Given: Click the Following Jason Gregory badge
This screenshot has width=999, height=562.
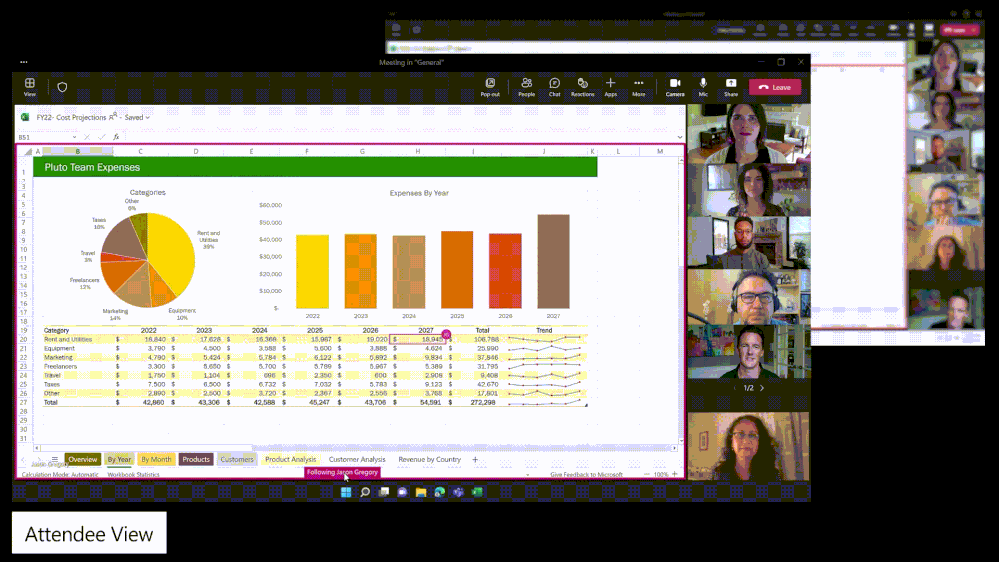Looking at the screenshot, I should click(x=342, y=472).
